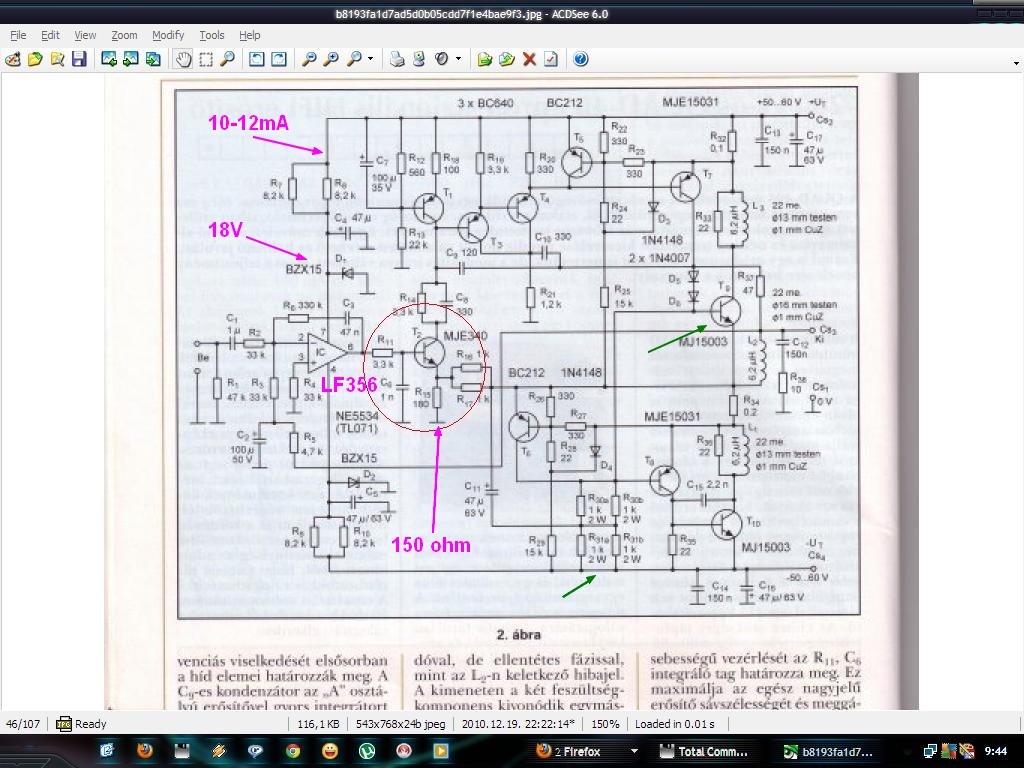Rotate image clockwise

[x=279, y=59]
